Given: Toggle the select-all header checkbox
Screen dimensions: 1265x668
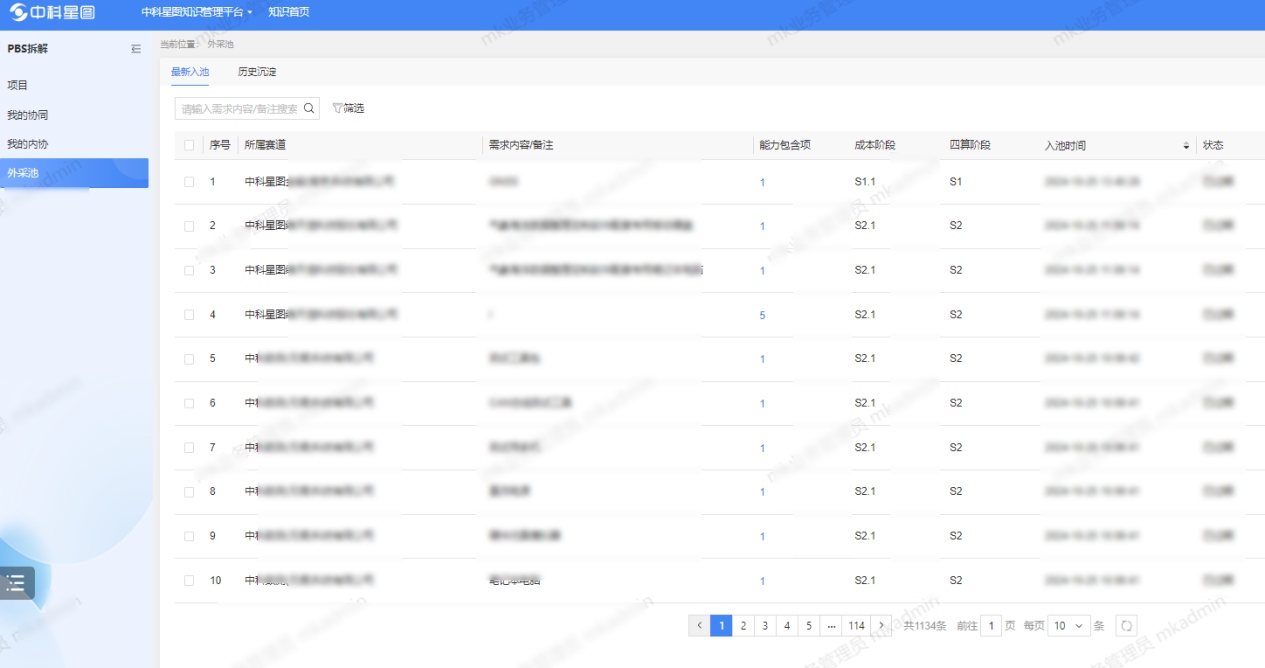Looking at the screenshot, I should [x=189, y=146].
